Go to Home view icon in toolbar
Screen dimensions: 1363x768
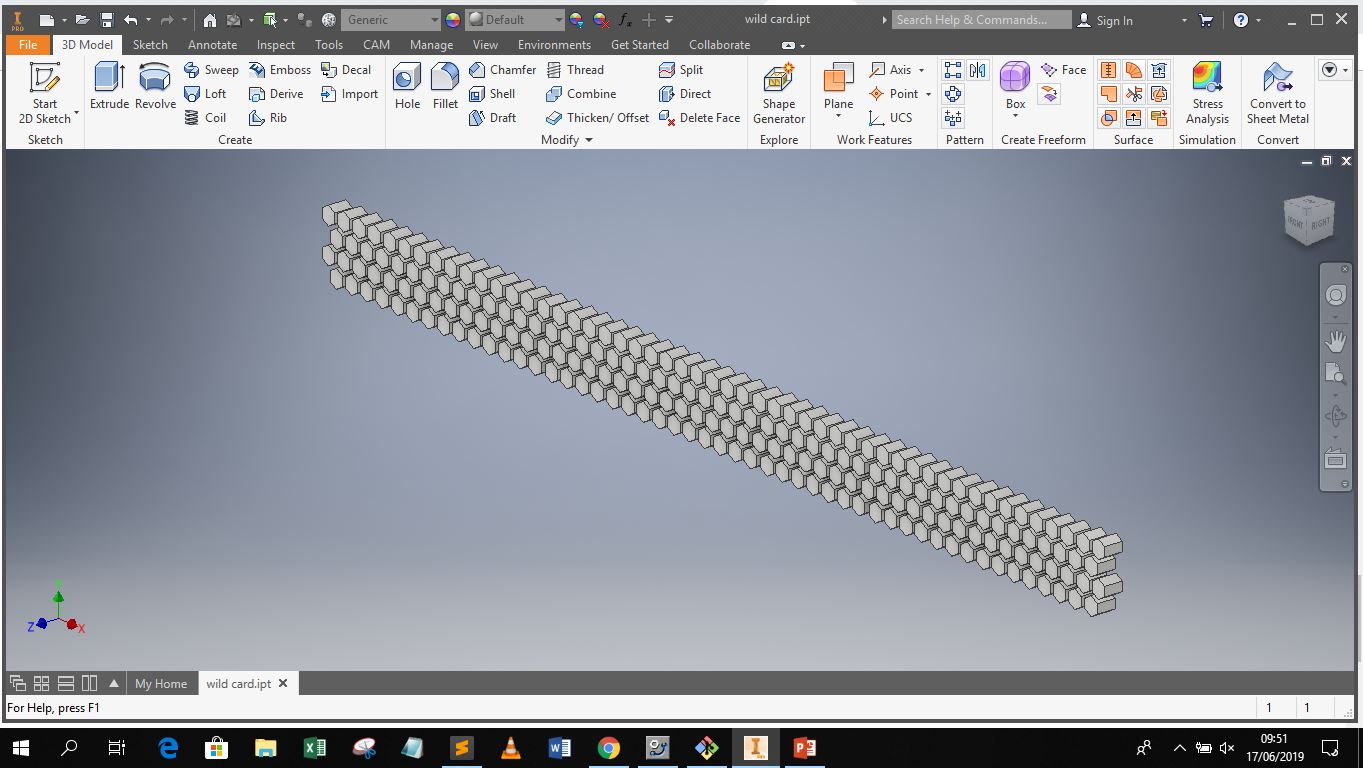tap(209, 19)
